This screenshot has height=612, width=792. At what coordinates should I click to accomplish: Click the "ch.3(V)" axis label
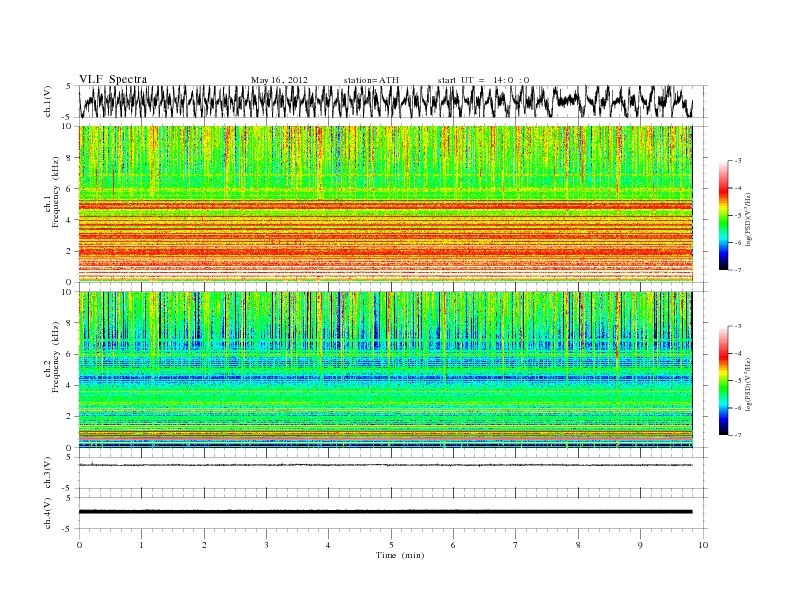click(x=48, y=473)
